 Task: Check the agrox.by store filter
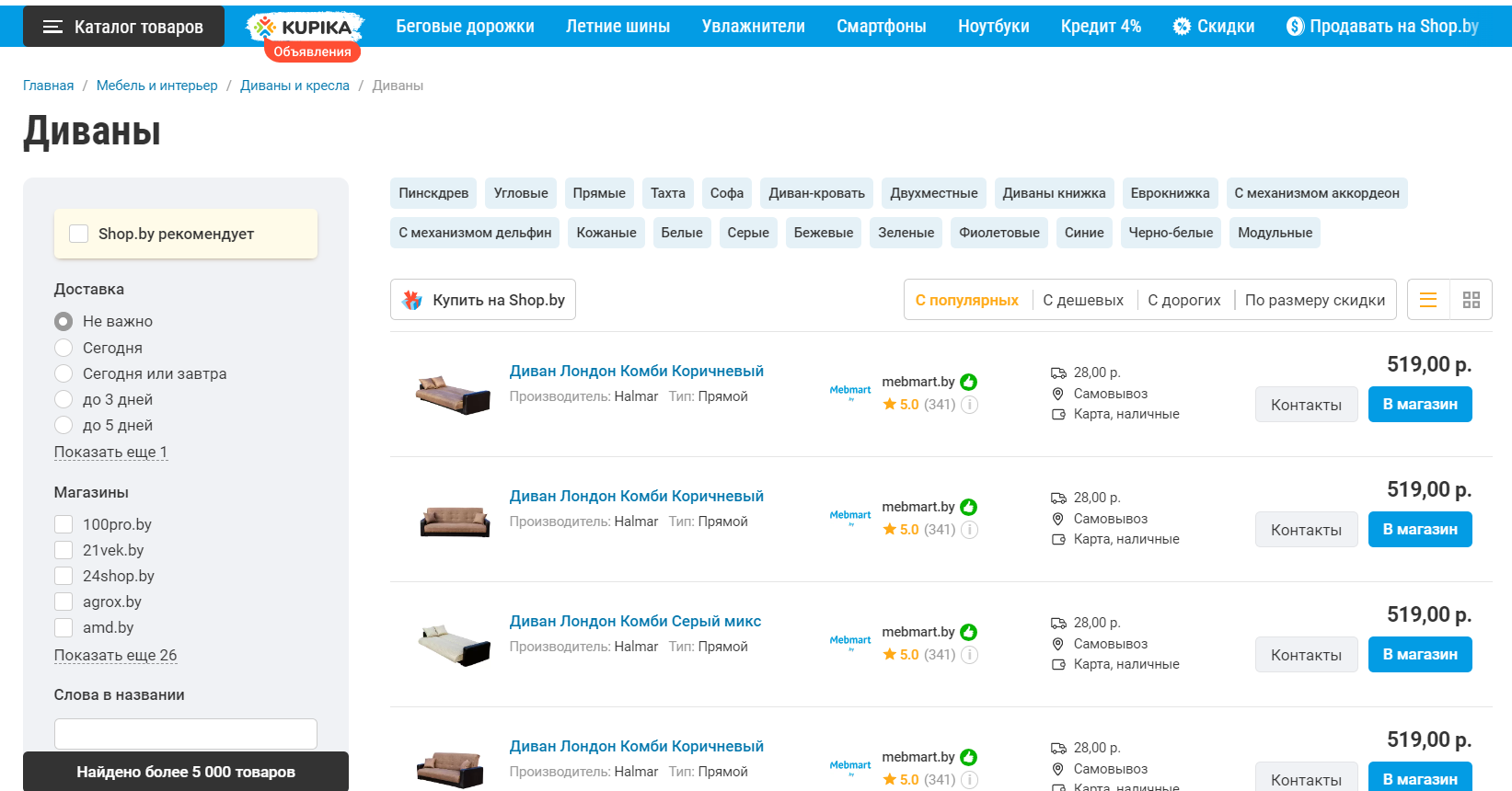pyautogui.click(x=63, y=602)
